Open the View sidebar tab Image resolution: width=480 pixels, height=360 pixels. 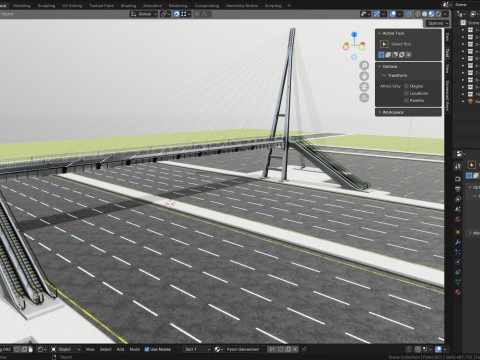447,68
